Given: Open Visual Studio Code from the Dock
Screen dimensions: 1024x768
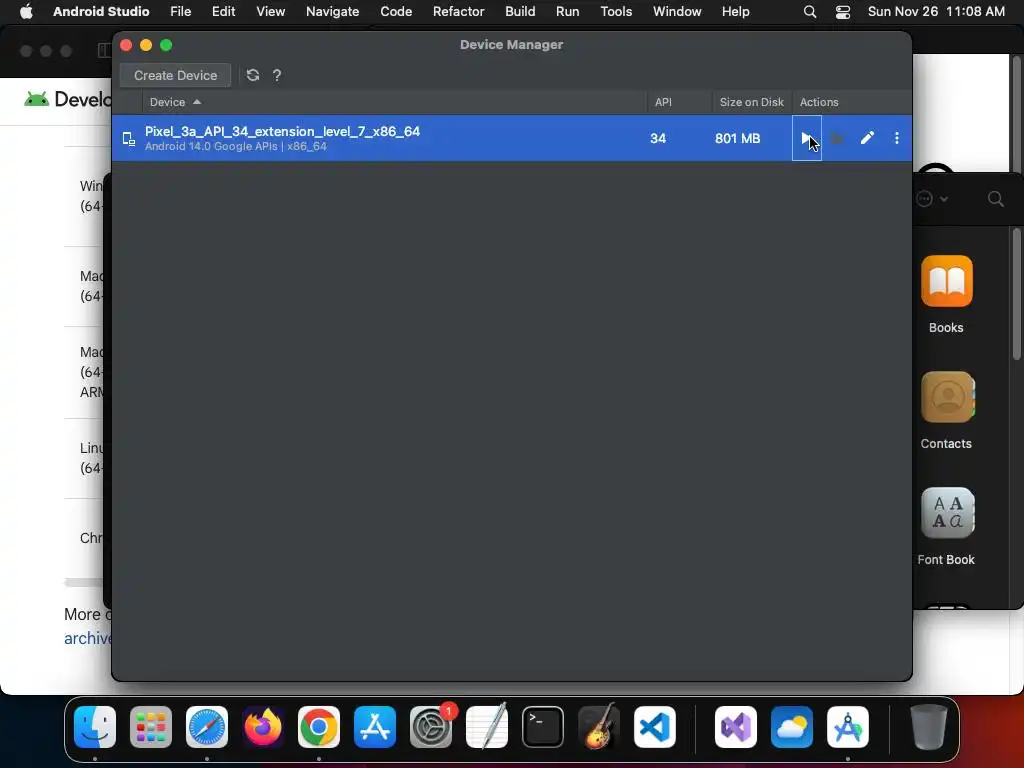Looking at the screenshot, I should pos(655,727).
